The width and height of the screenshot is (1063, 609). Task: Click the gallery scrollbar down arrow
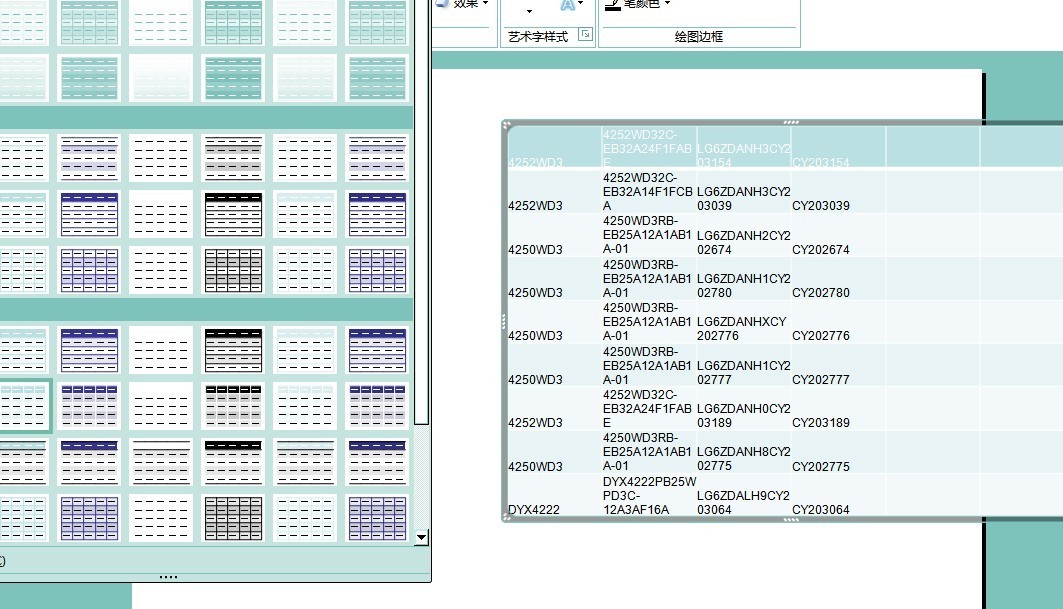(422, 537)
